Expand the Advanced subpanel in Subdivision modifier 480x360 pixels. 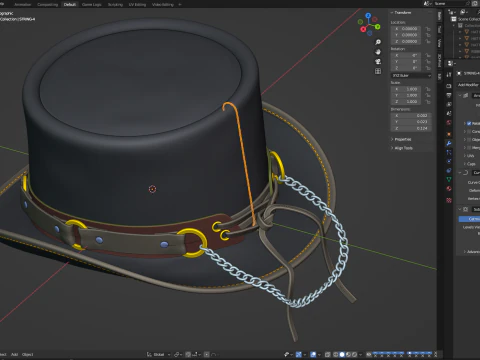471,252
